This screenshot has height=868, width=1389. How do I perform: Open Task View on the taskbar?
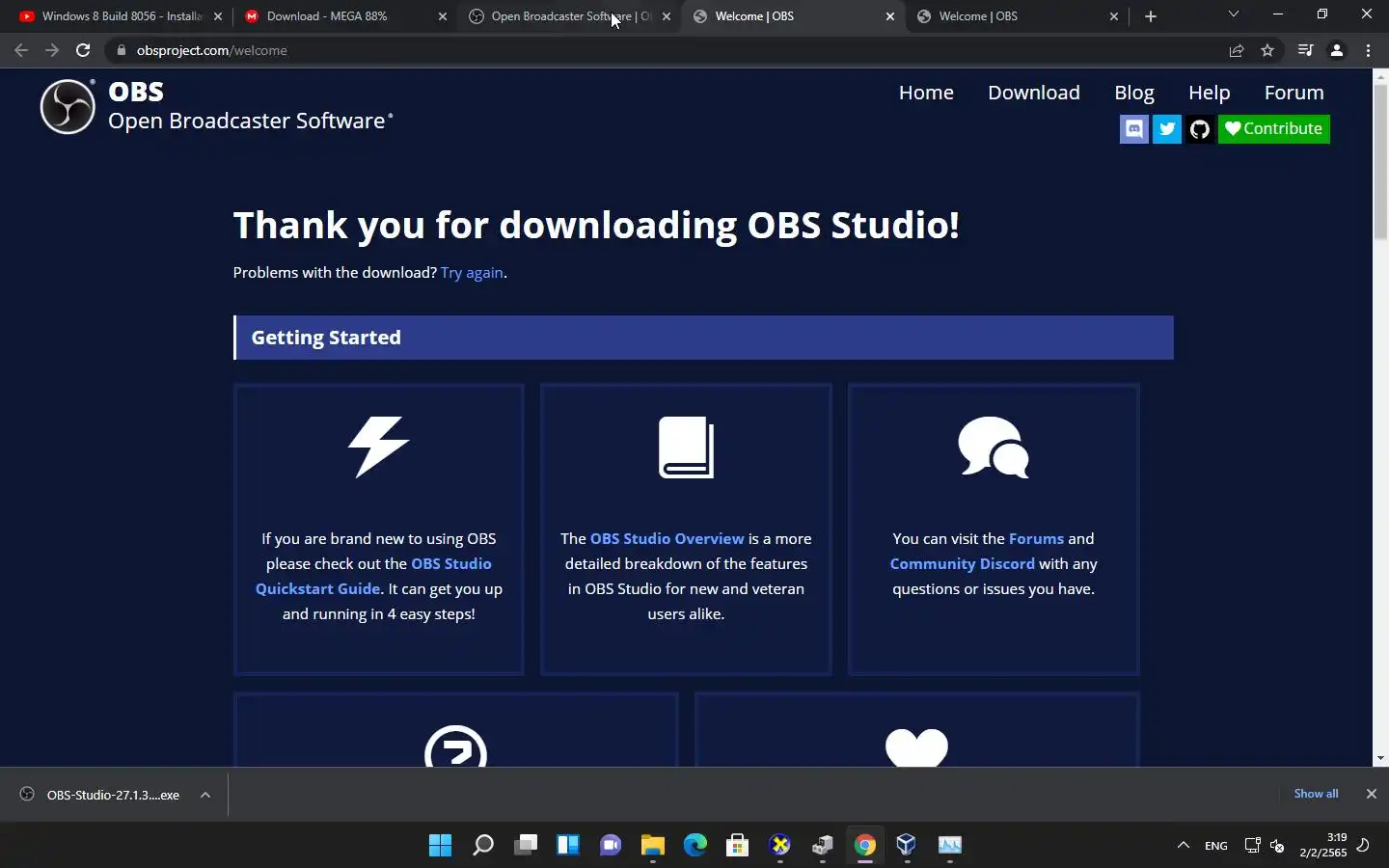tap(526, 846)
